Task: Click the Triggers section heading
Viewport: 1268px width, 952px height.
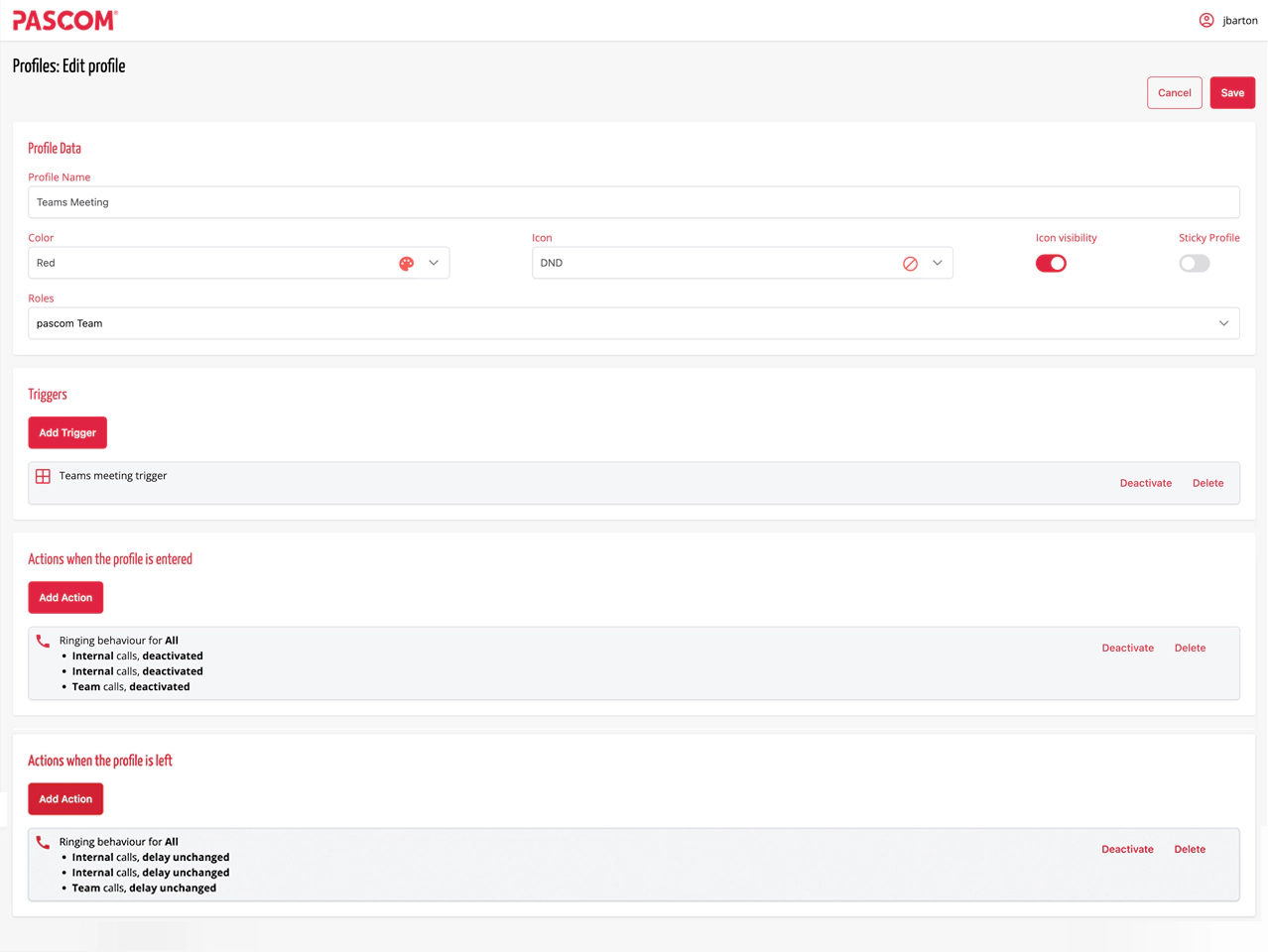Action: pos(48,394)
